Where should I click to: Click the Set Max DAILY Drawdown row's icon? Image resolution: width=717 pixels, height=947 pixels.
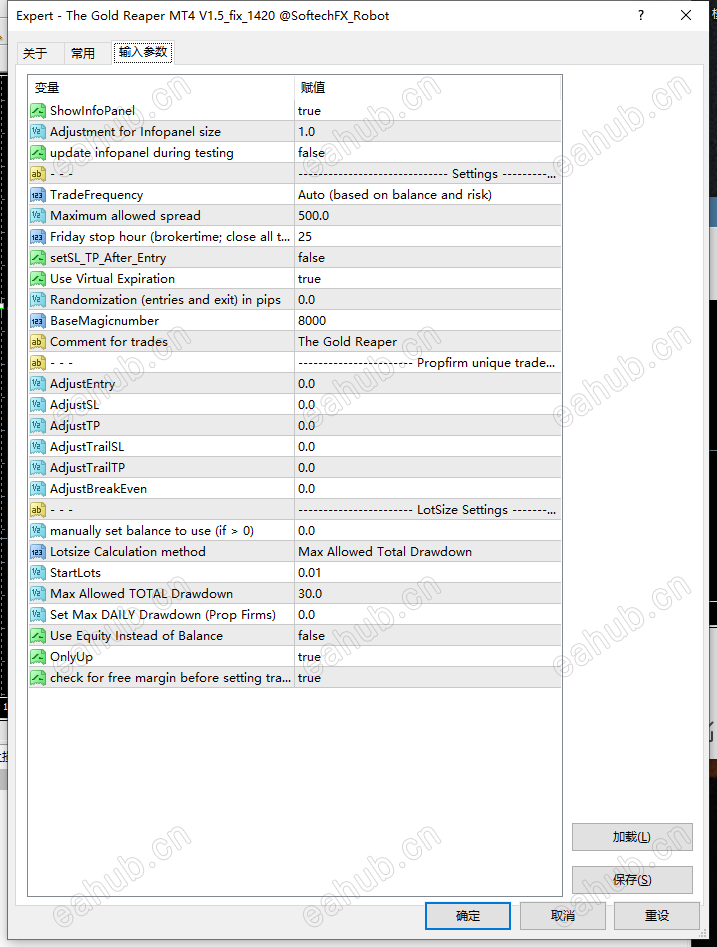[x=38, y=615]
